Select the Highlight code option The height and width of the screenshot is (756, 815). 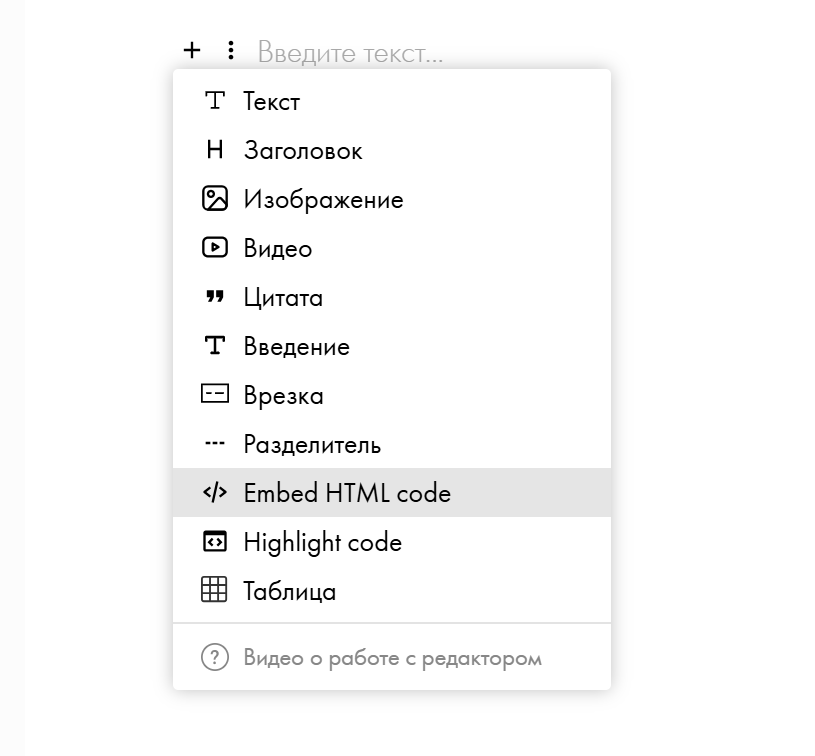(322, 543)
